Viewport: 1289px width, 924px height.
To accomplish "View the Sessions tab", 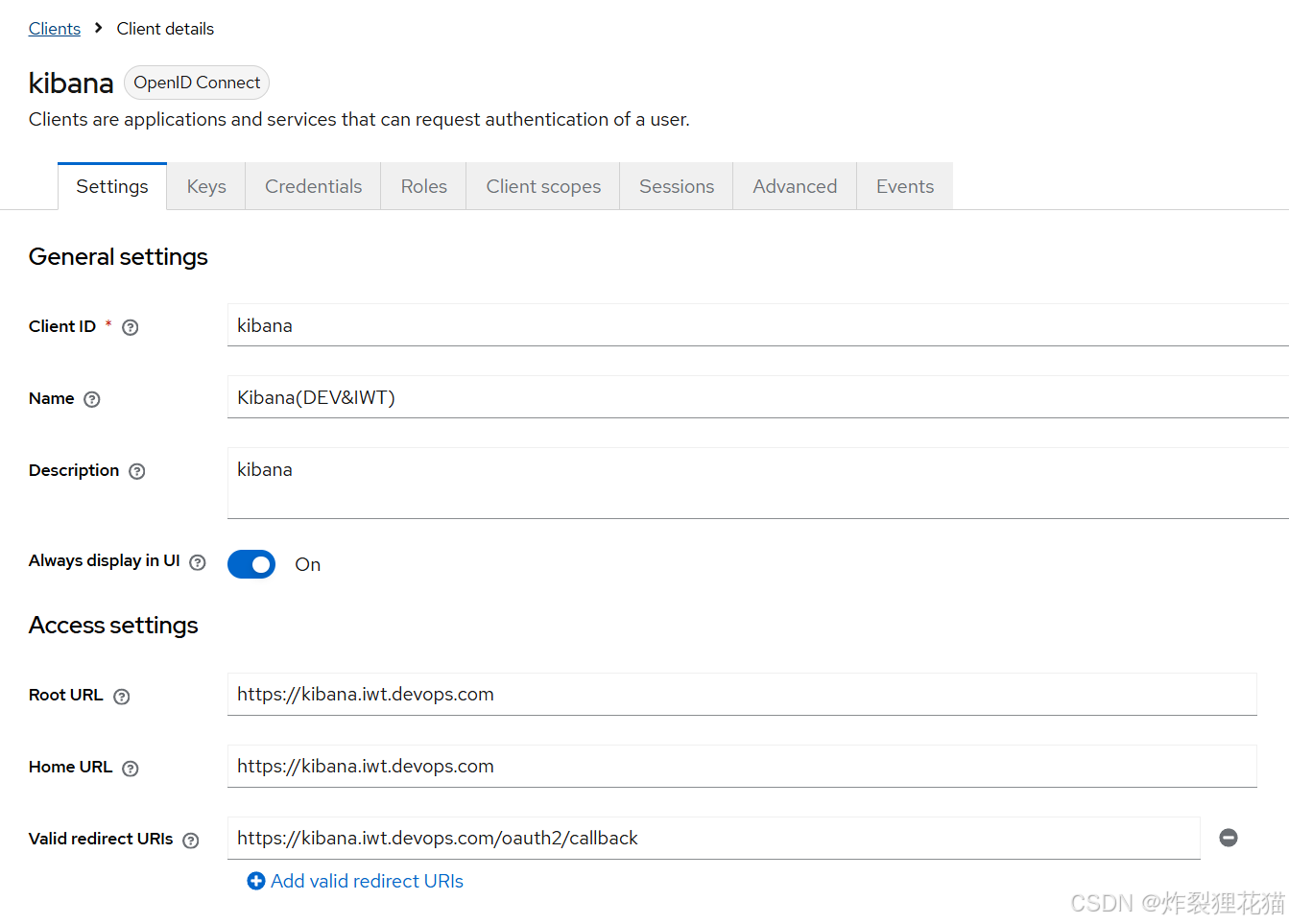I will (x=677, y=186).
